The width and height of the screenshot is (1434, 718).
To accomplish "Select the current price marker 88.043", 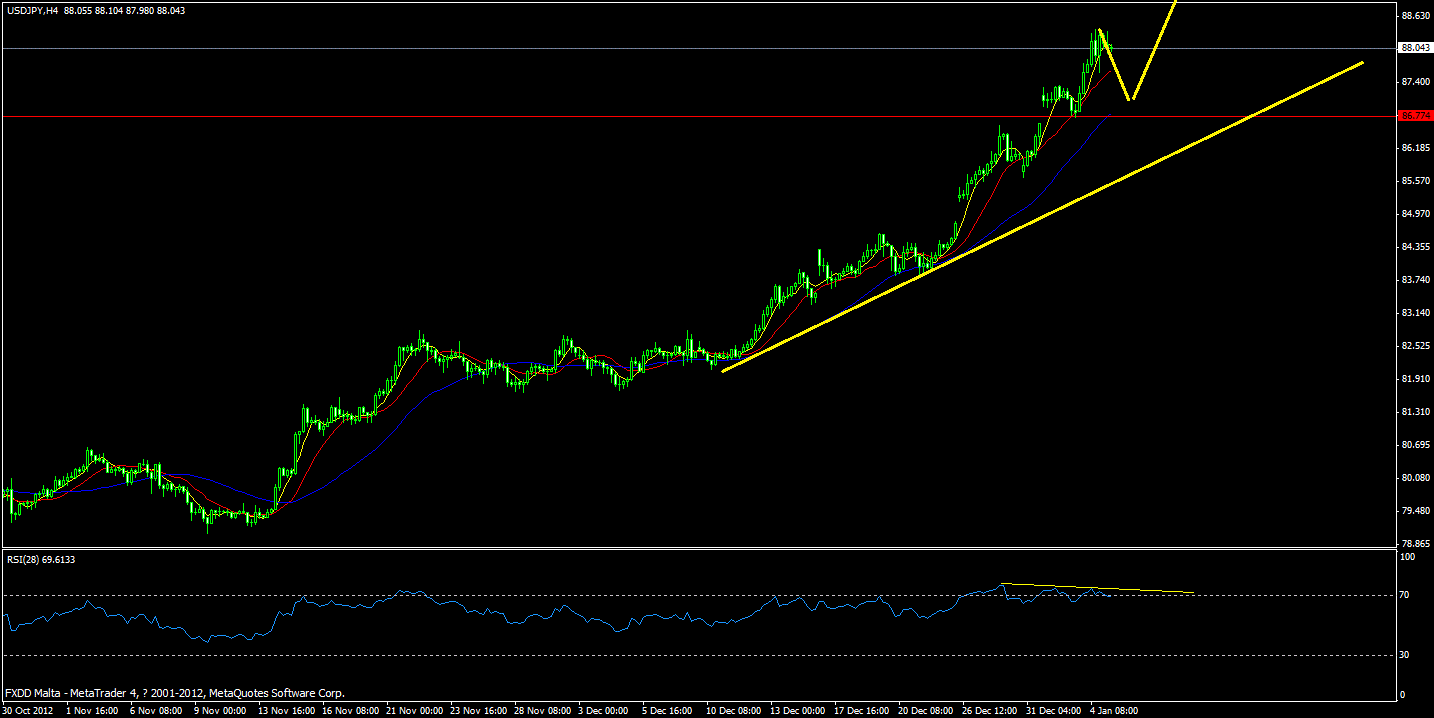I will (1414, 47).
